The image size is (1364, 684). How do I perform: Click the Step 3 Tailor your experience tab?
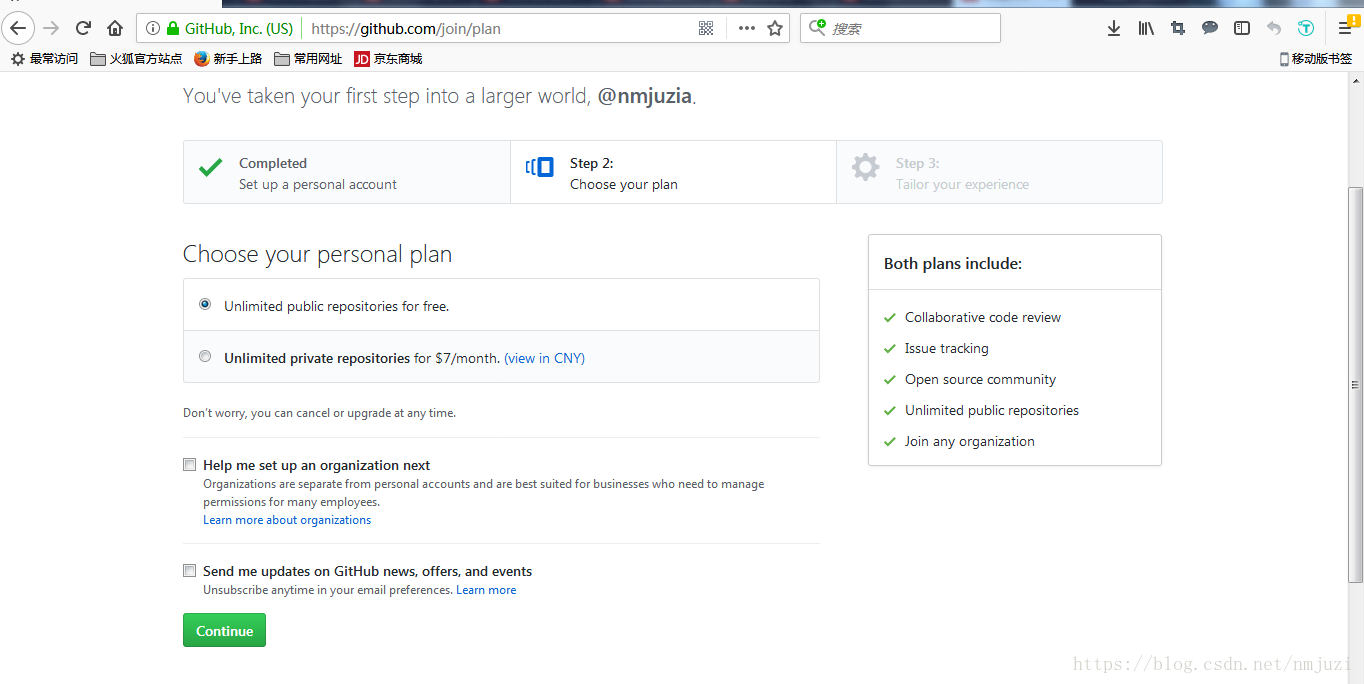coord(999,172)
